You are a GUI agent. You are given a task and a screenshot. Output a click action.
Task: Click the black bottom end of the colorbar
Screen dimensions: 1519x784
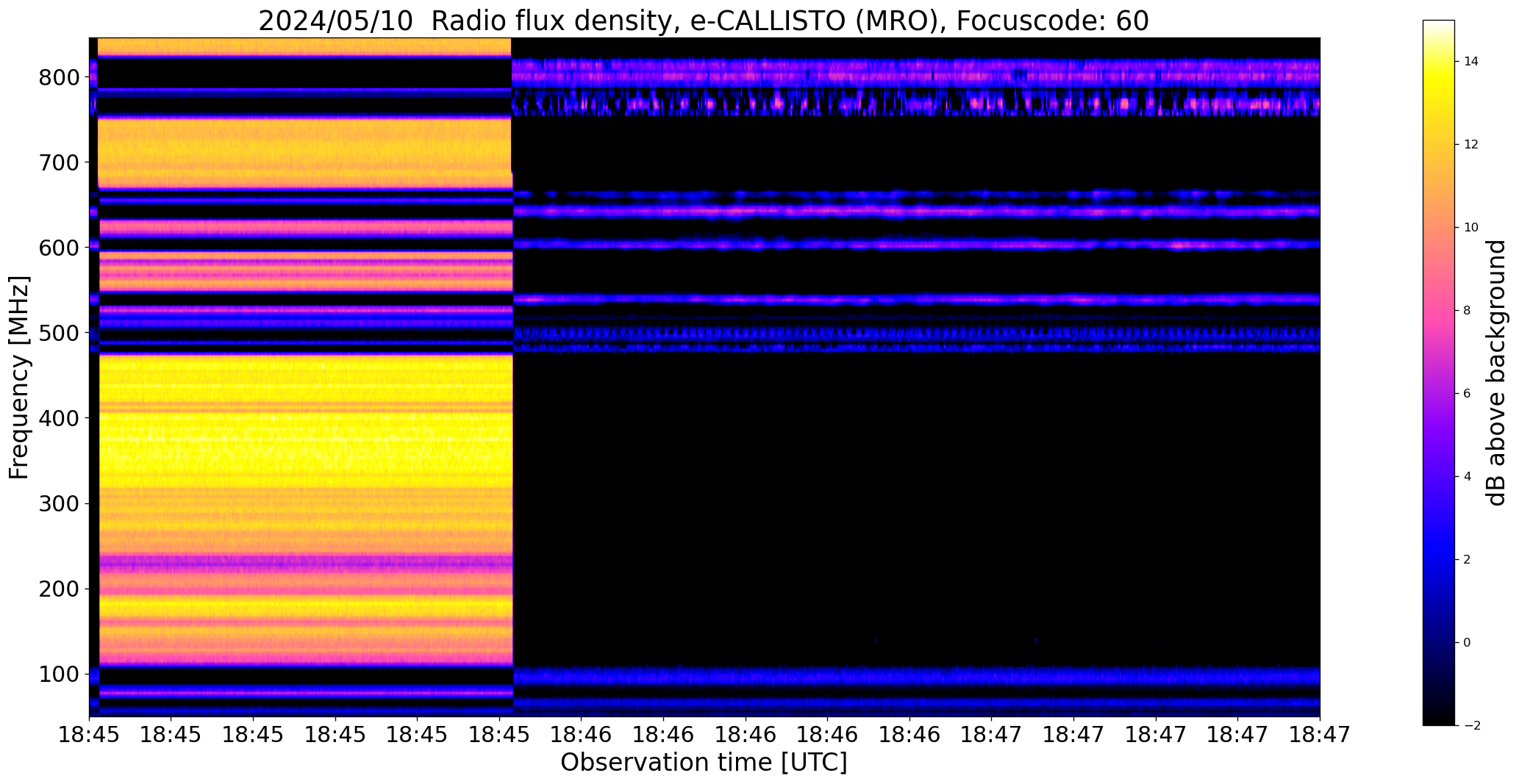pyautogui.click(x=1439, y=719)
